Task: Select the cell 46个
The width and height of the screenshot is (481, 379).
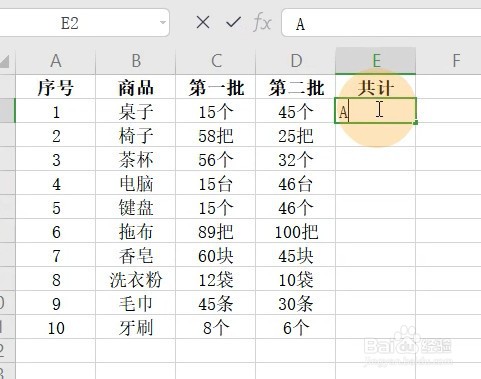Action: tap(296, 207)
